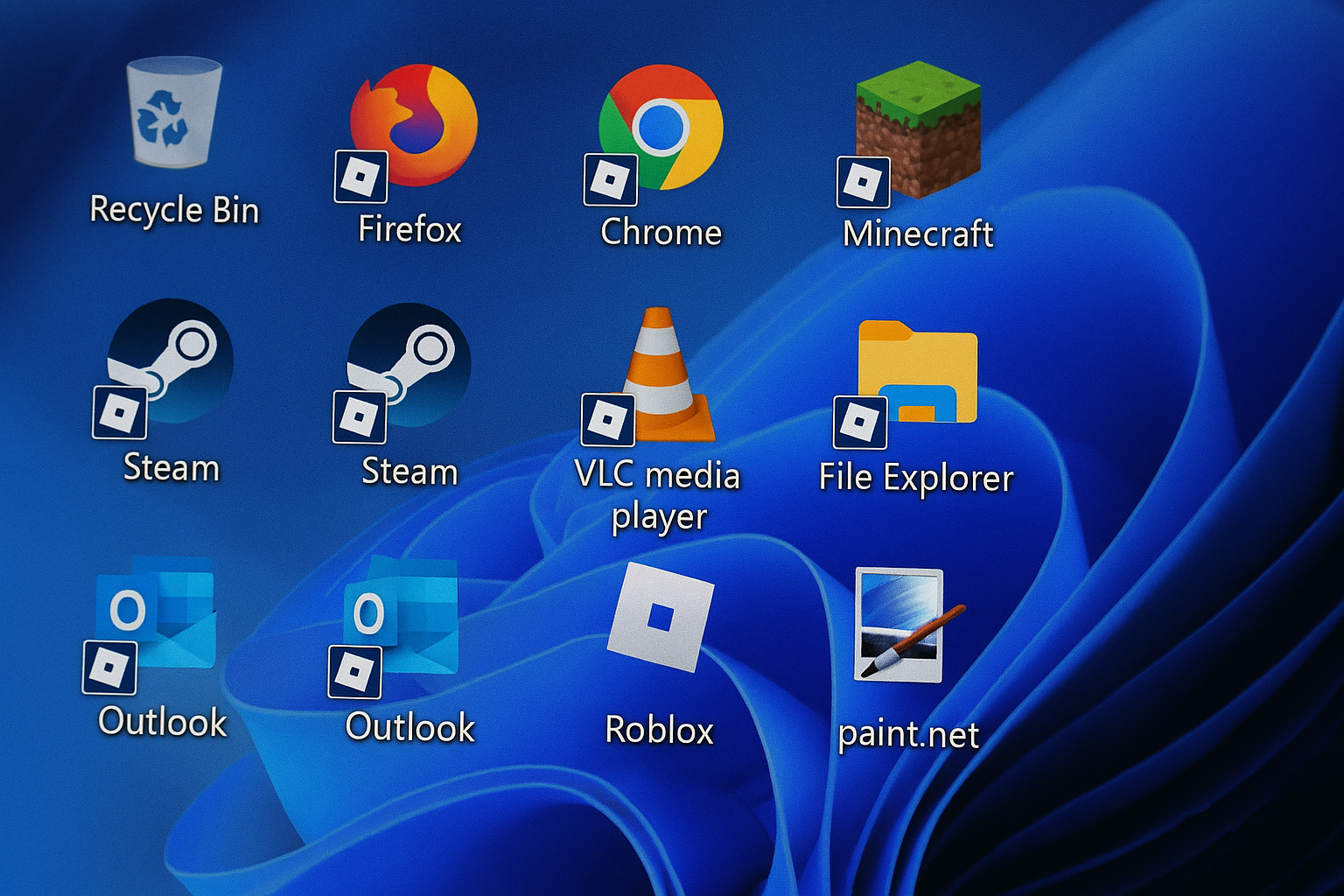This screenshot has height=896, width=1344.
Task: Click the "paint.net" text label
Action: coord(908,734)
